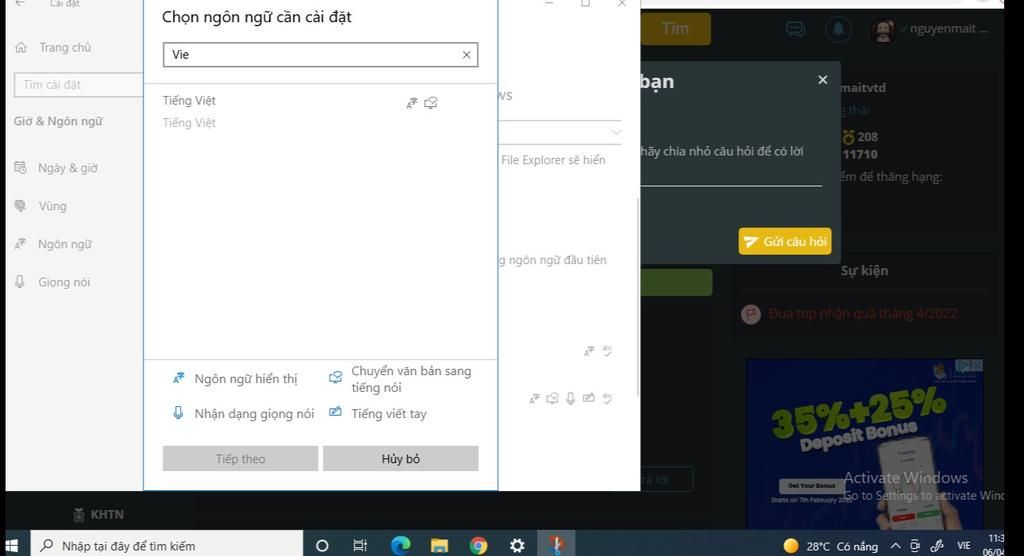Click the taskbar search box

click(x=167, y=546)
